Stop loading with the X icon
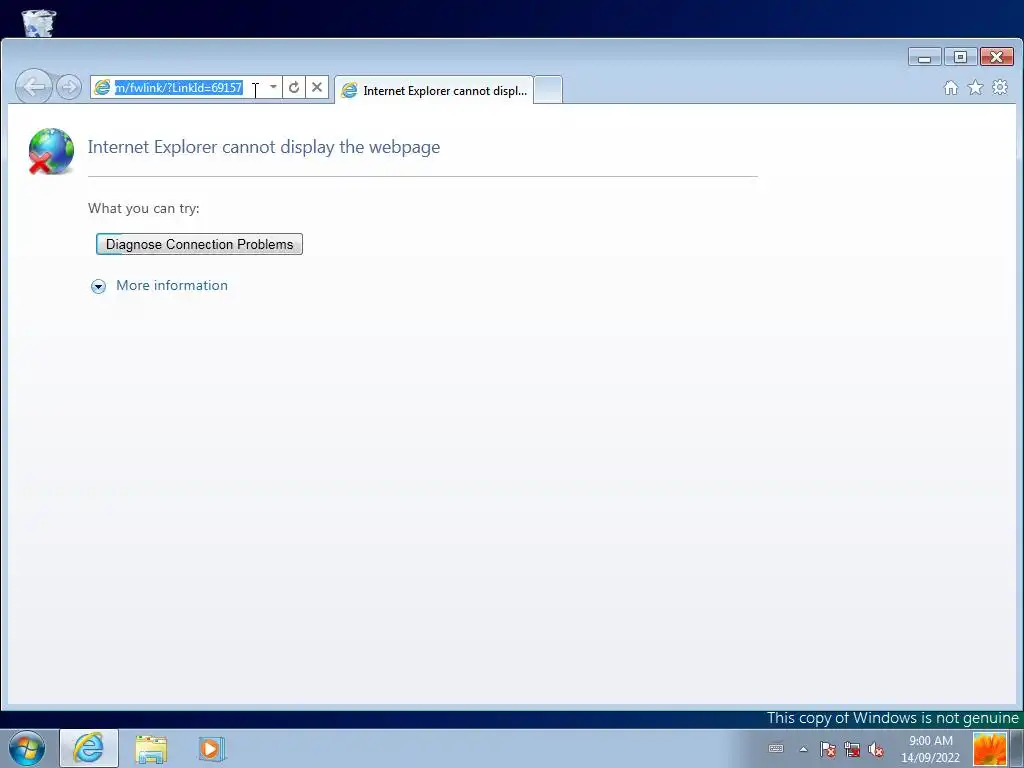The width and height of the screenshot is (1024, 768). click(317, 87)
